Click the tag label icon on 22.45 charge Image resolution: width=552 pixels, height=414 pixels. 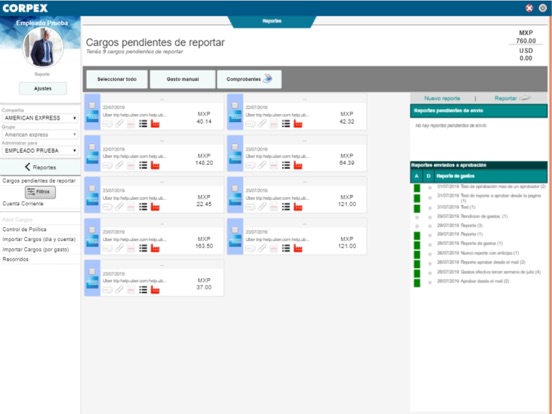107,207
